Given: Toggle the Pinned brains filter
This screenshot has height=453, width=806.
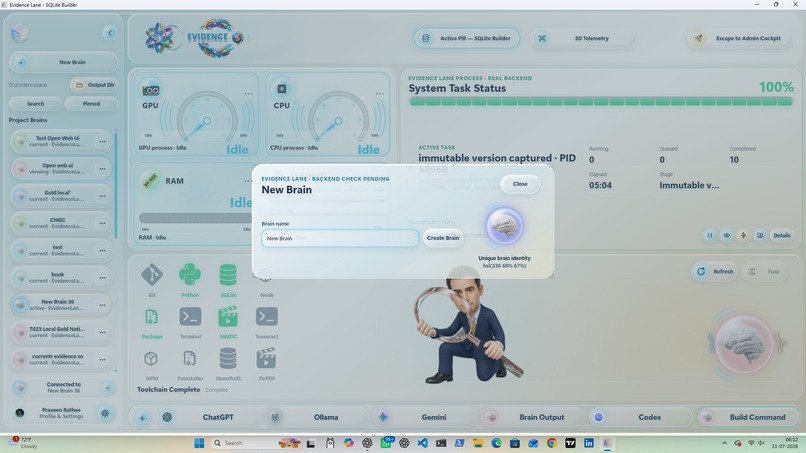Looking at the screenshot, I should tap(91, 103).
